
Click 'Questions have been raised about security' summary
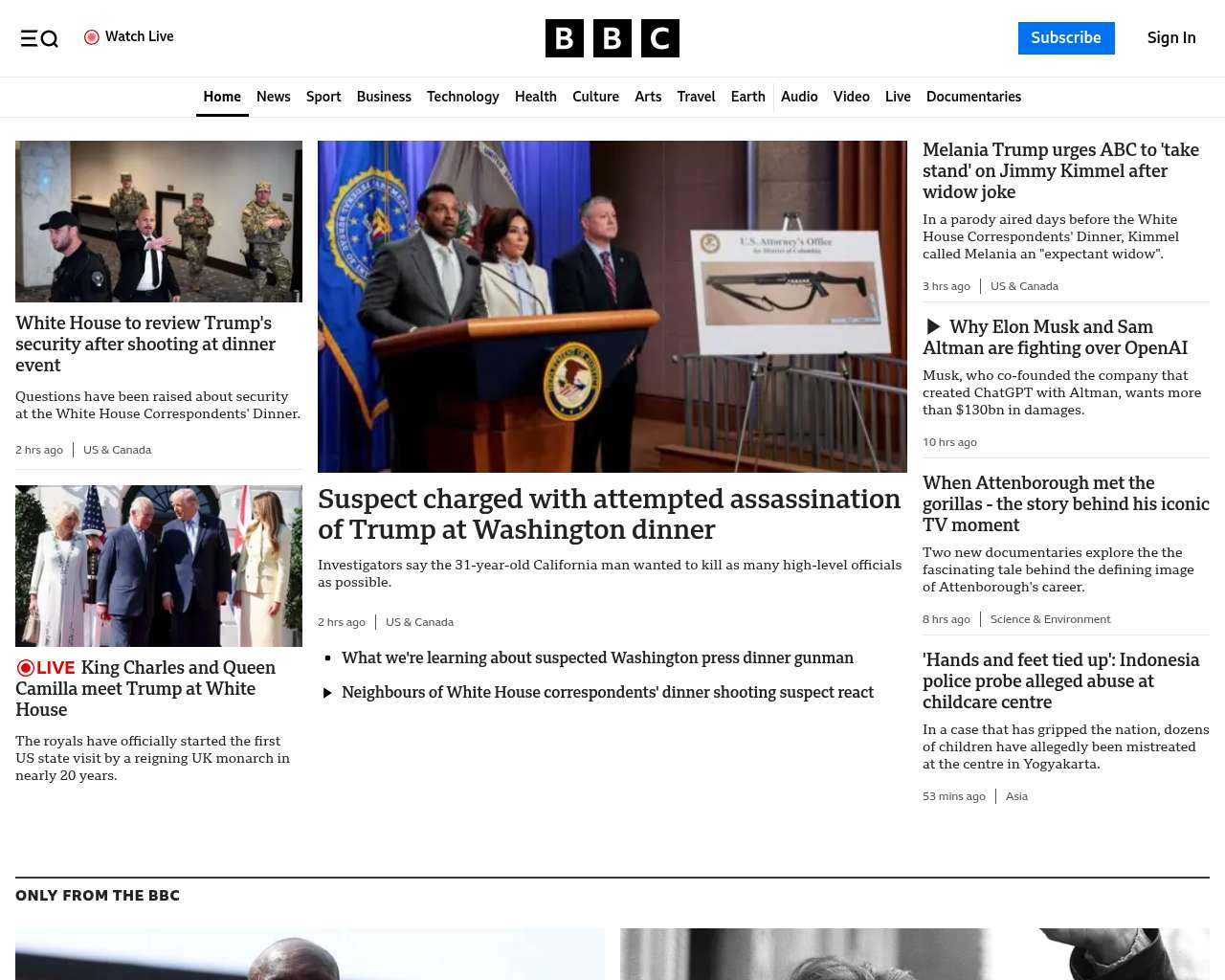tap(158, 405)
